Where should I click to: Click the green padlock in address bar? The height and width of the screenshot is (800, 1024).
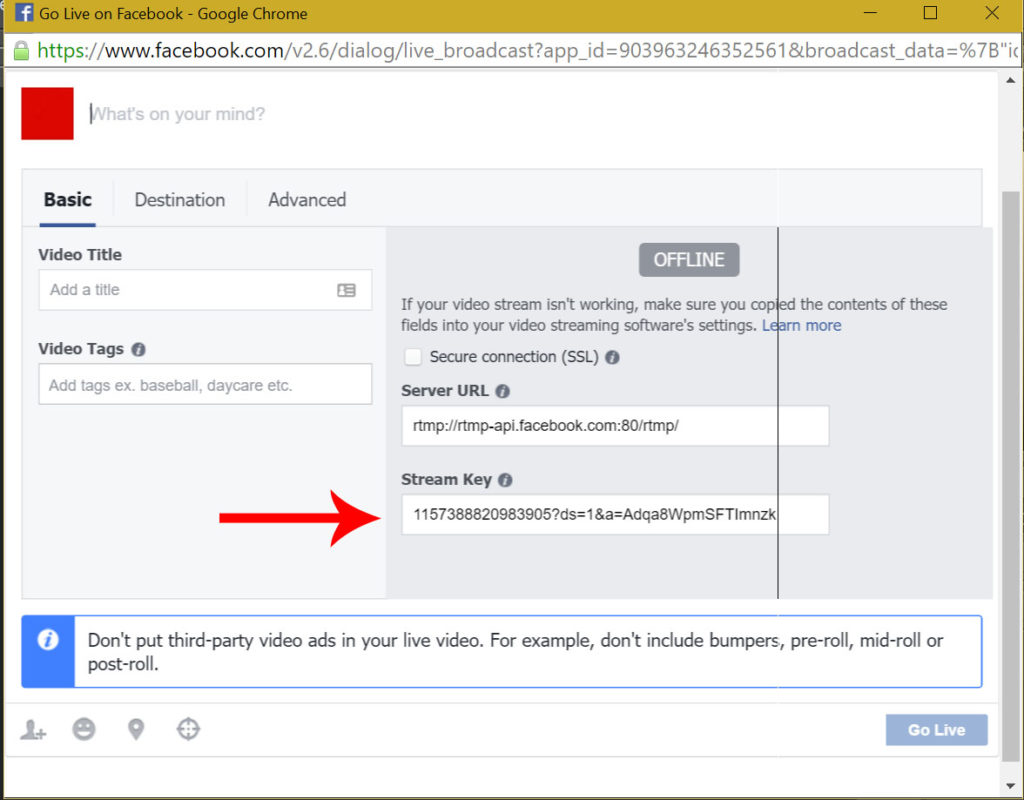(21, 51)
